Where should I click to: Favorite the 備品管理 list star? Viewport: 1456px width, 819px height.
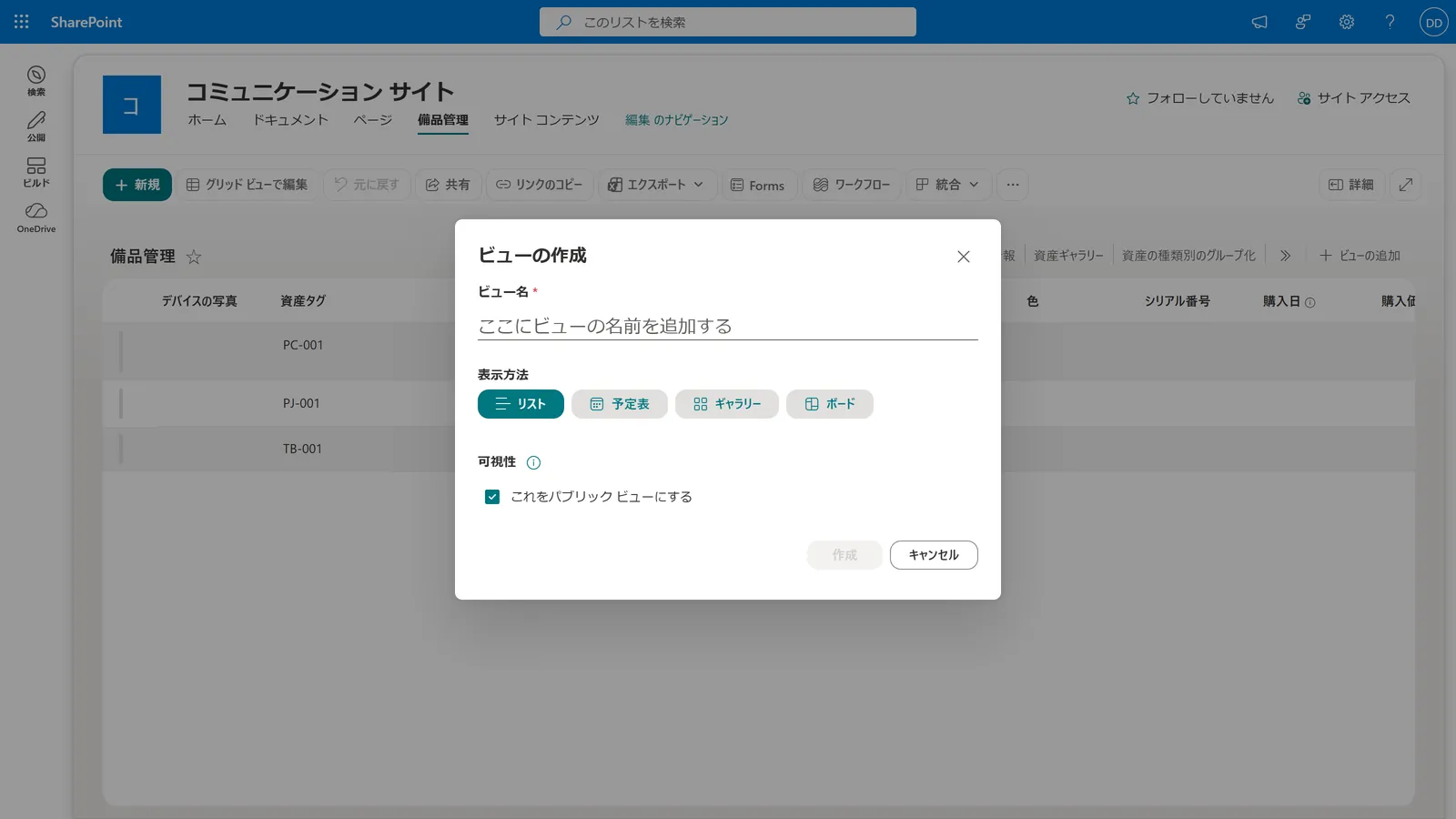pos(194,257)
